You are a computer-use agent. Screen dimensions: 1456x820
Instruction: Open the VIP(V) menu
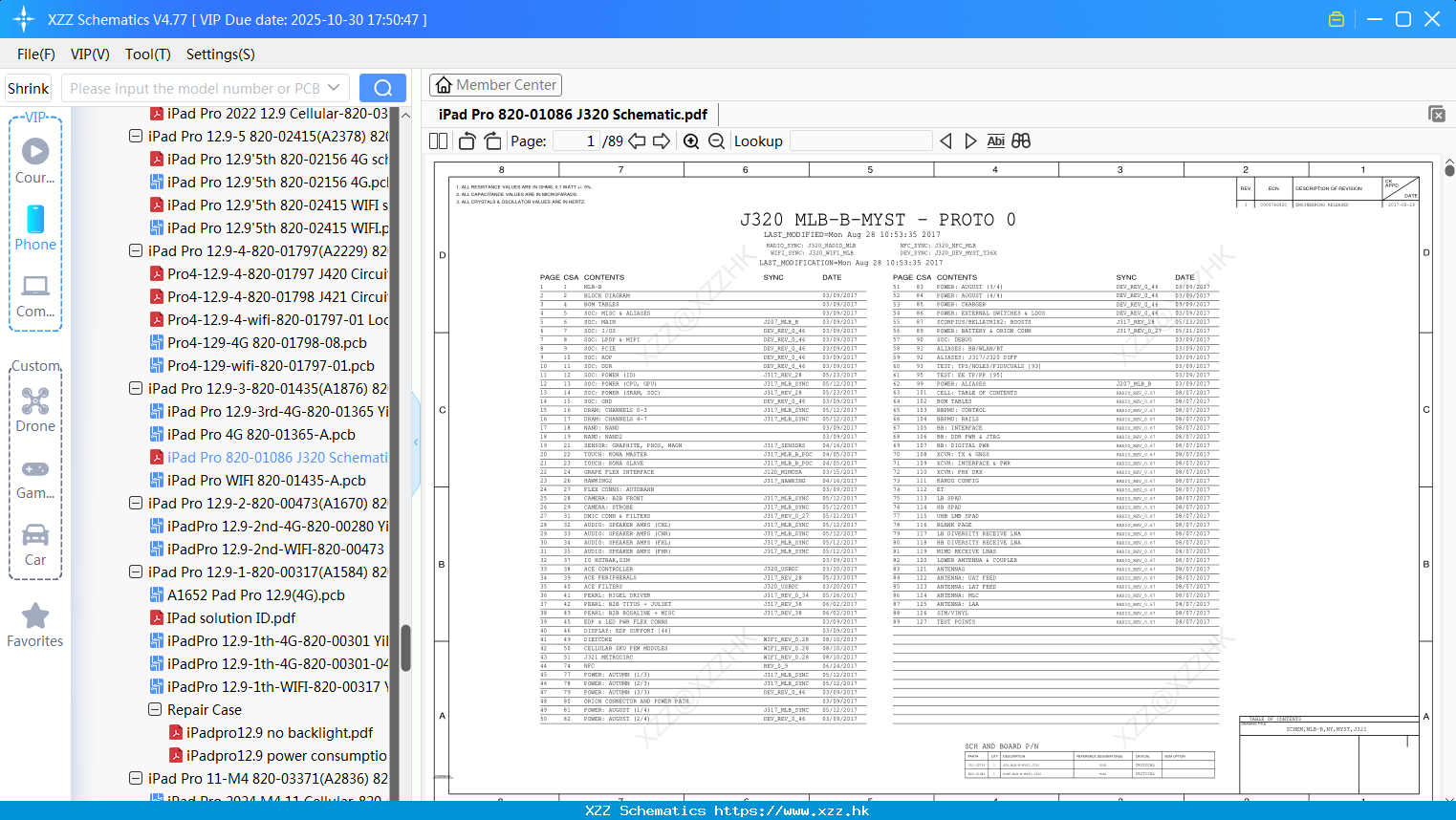90,54
